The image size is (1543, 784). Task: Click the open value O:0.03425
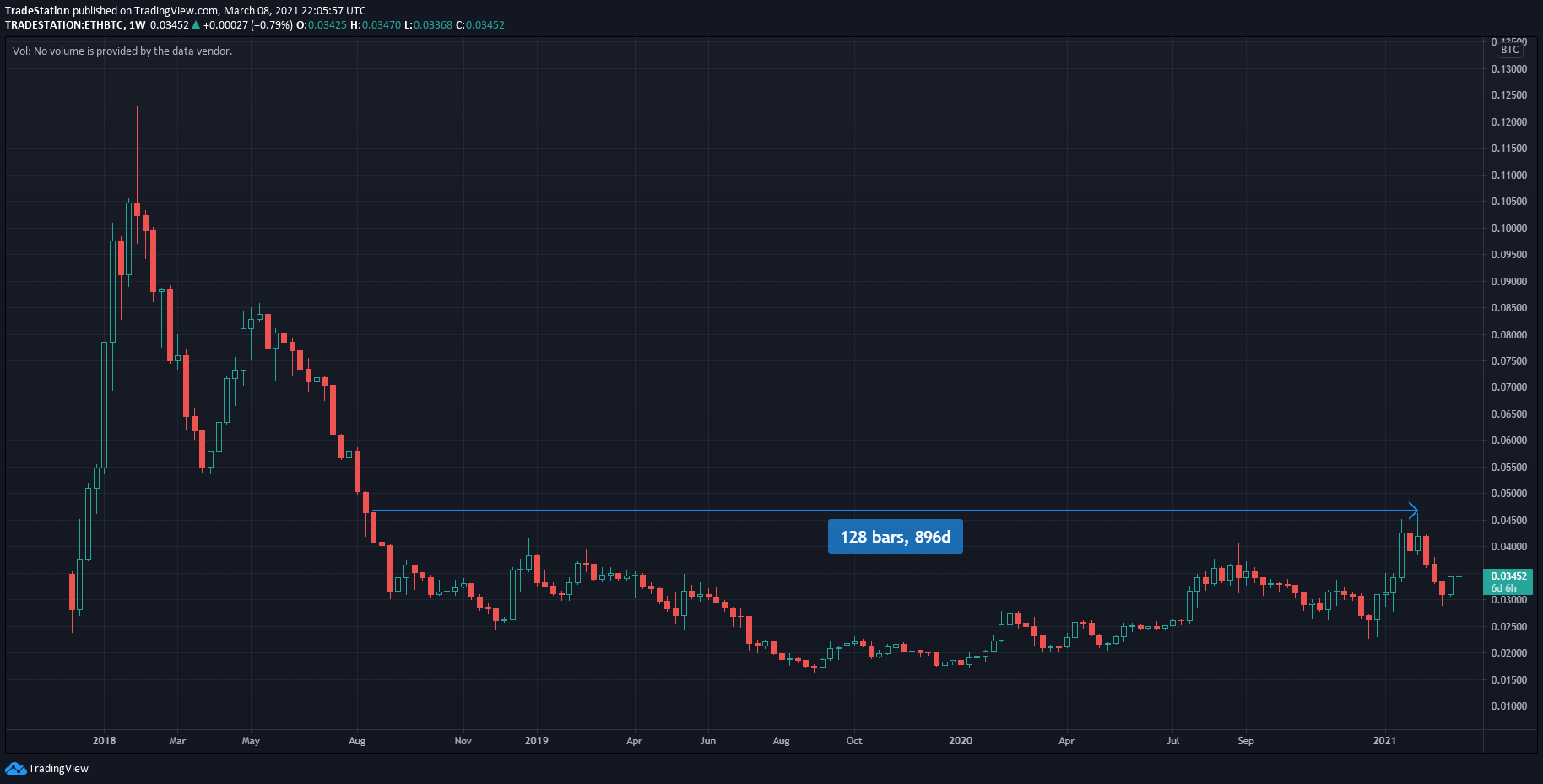322,25
